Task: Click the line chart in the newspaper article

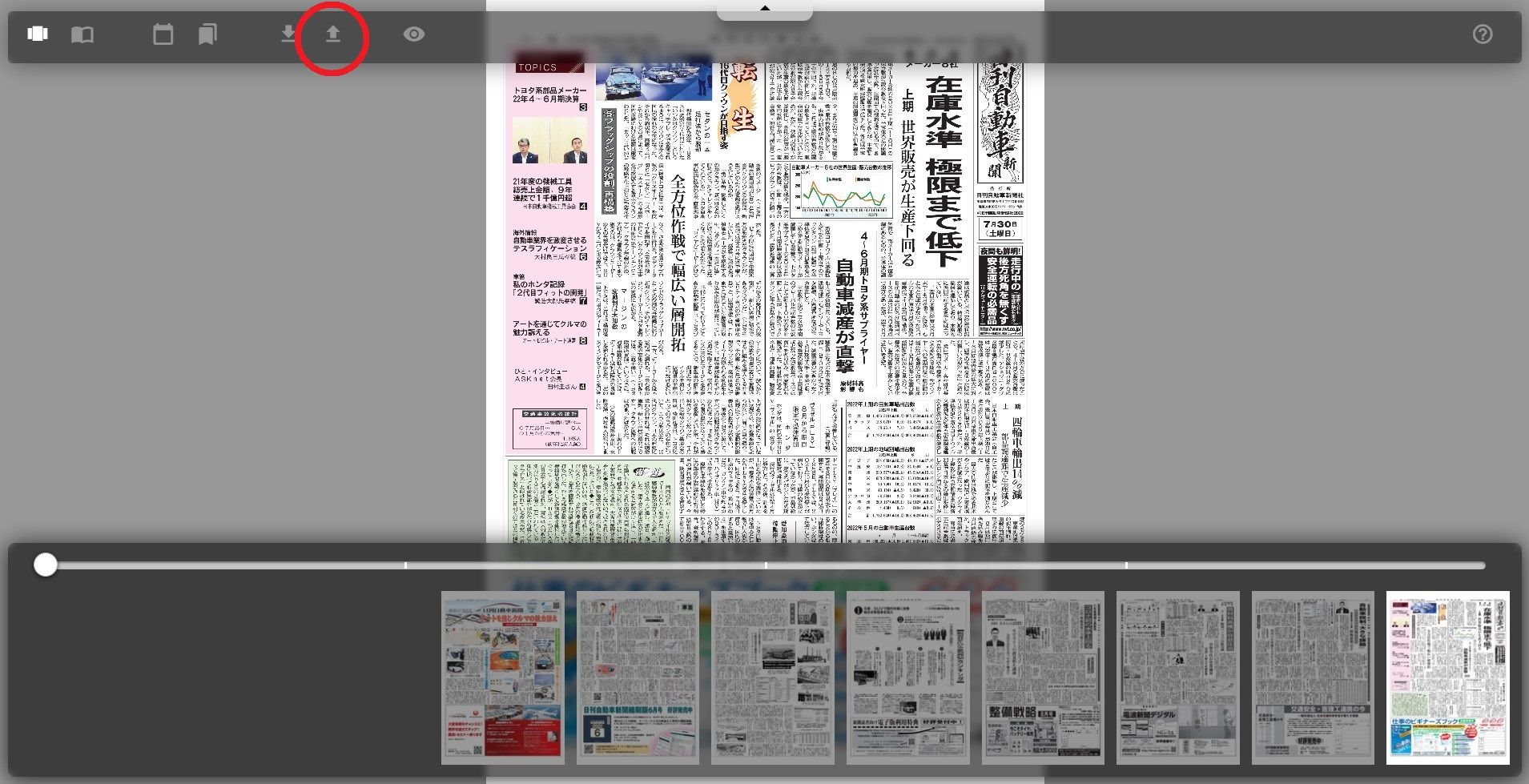Action: point(841,192)
